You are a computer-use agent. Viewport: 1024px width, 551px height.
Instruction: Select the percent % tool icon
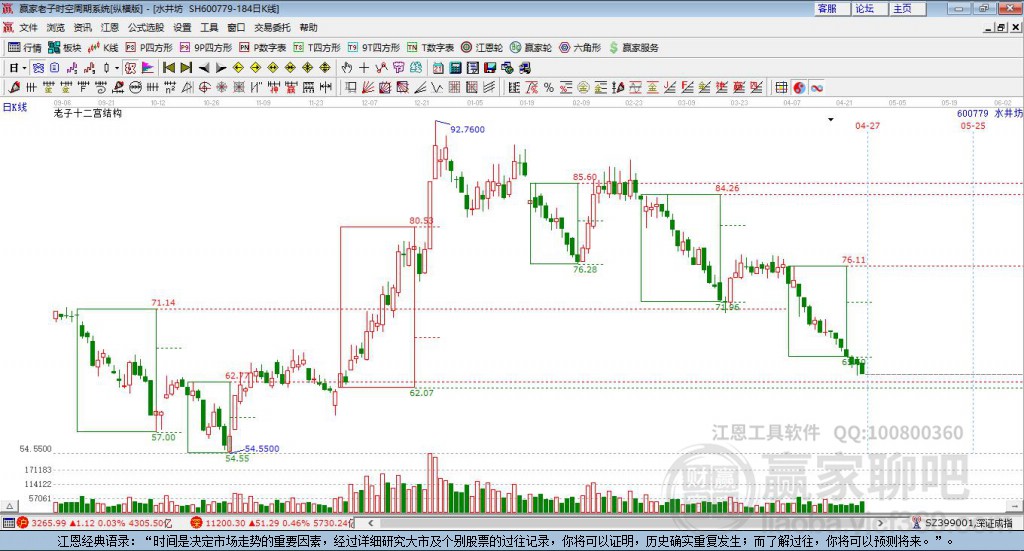tap(549, 87)
